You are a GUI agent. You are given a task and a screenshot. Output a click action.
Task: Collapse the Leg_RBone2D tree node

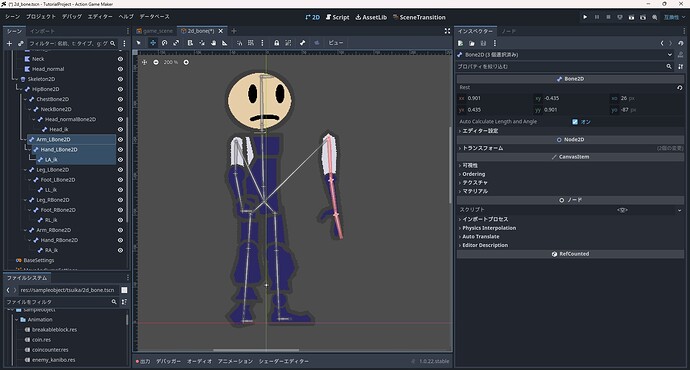(x=25, y=200)
